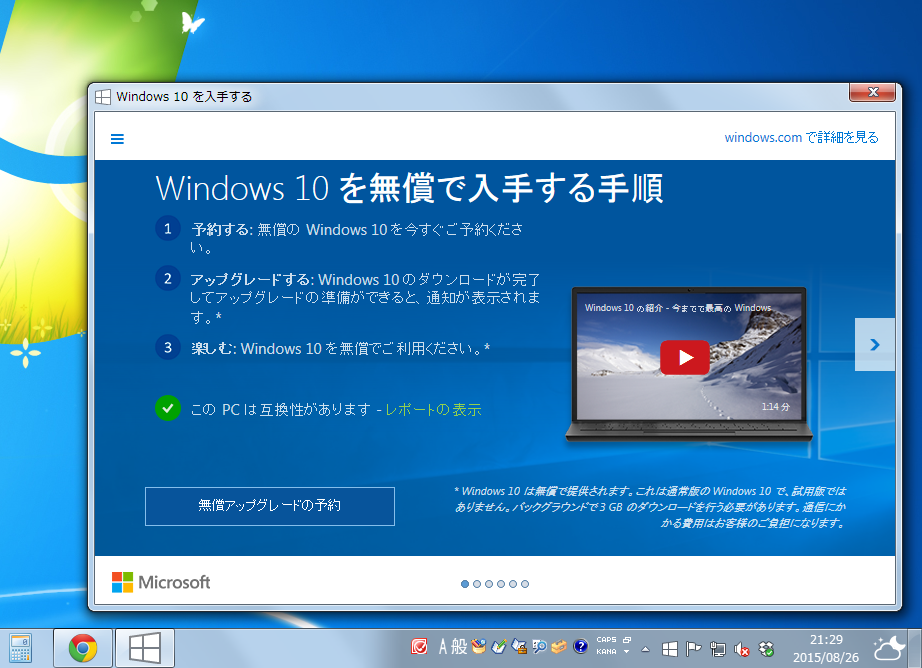Click the 'この PC は互換性があります' text
Viewport: 922px width, 668px height.
pyautogui.click(x=281, y=409)
